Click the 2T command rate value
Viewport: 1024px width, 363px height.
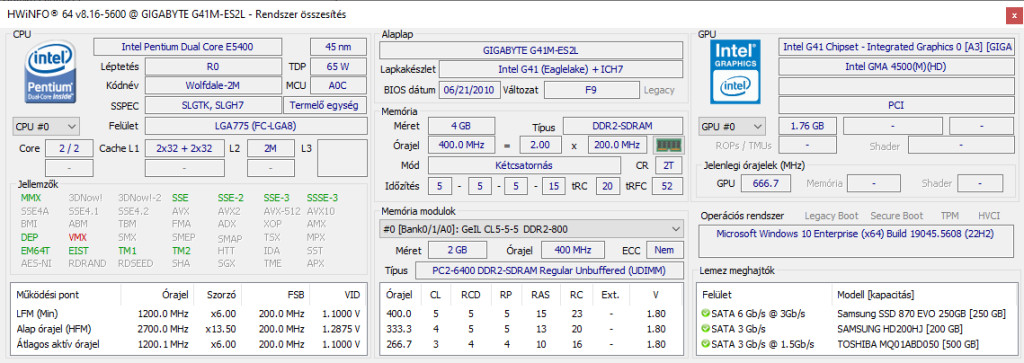669,165
